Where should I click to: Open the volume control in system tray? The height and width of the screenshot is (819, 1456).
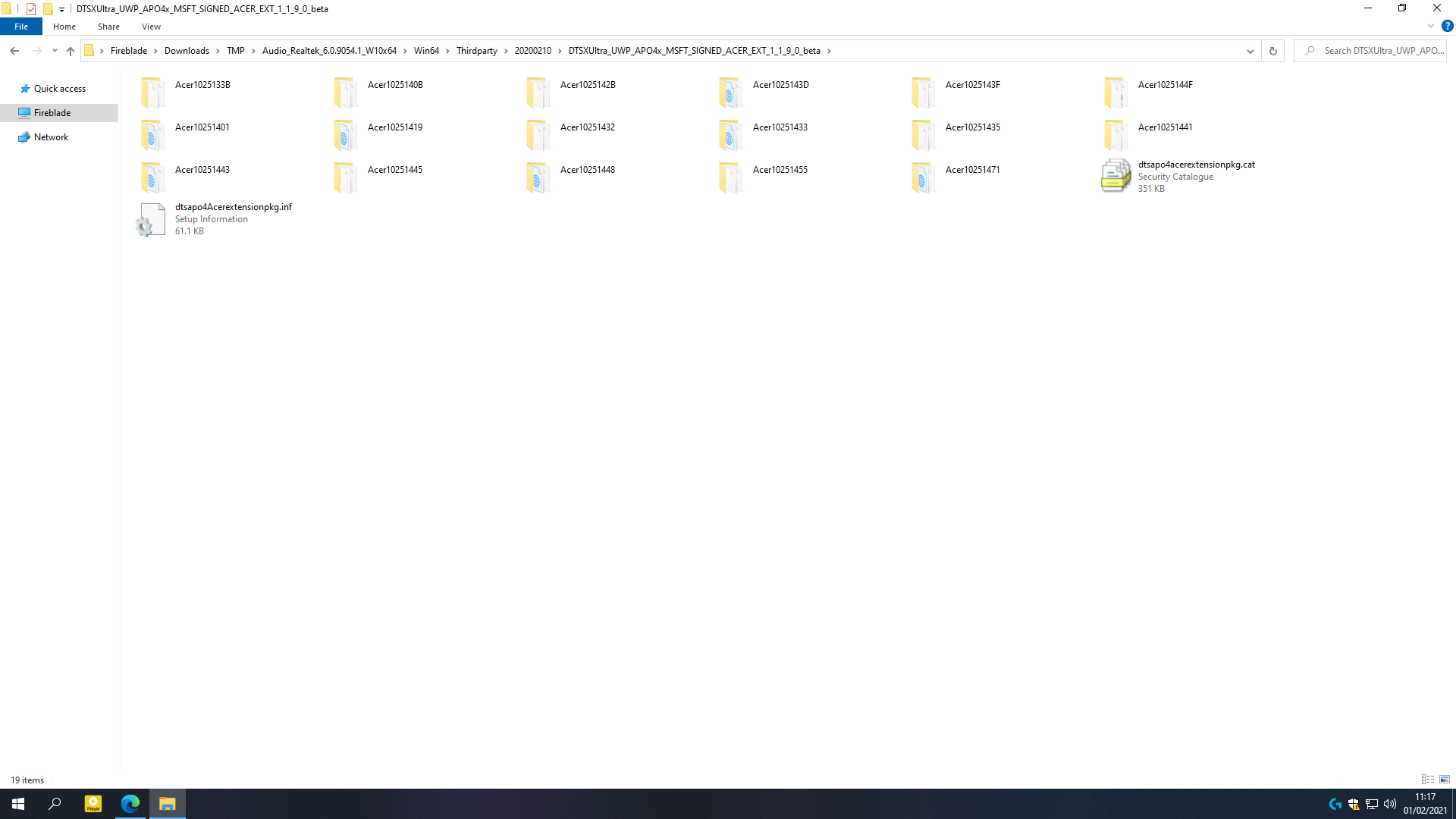coord(1390,804)
